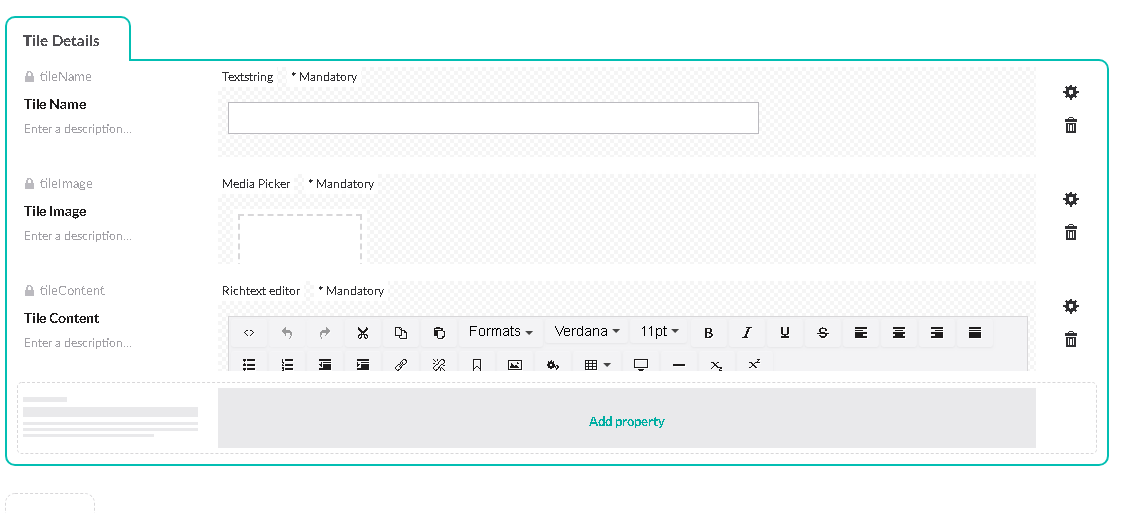Delete the Tile Name property
The width and height of the screenshot is (1124, 513).
pyautogui.click(x=1071, y=125)
